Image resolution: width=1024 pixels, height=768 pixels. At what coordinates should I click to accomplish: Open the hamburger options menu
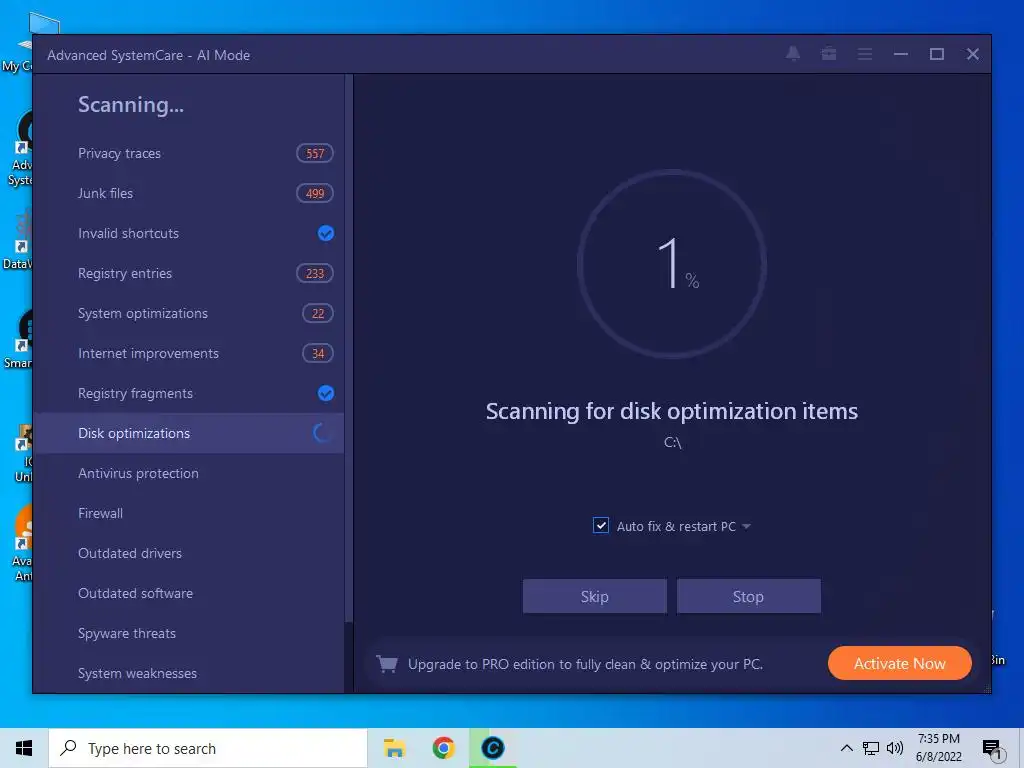(865, 54)
